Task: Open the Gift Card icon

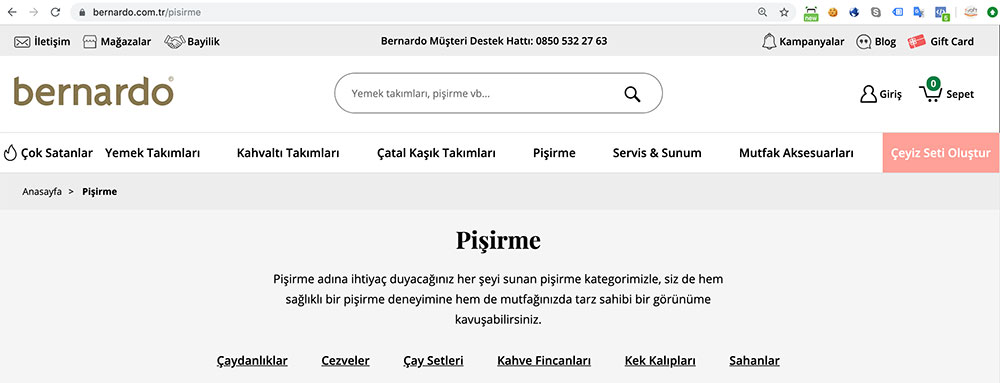Action: coord(916,41)
